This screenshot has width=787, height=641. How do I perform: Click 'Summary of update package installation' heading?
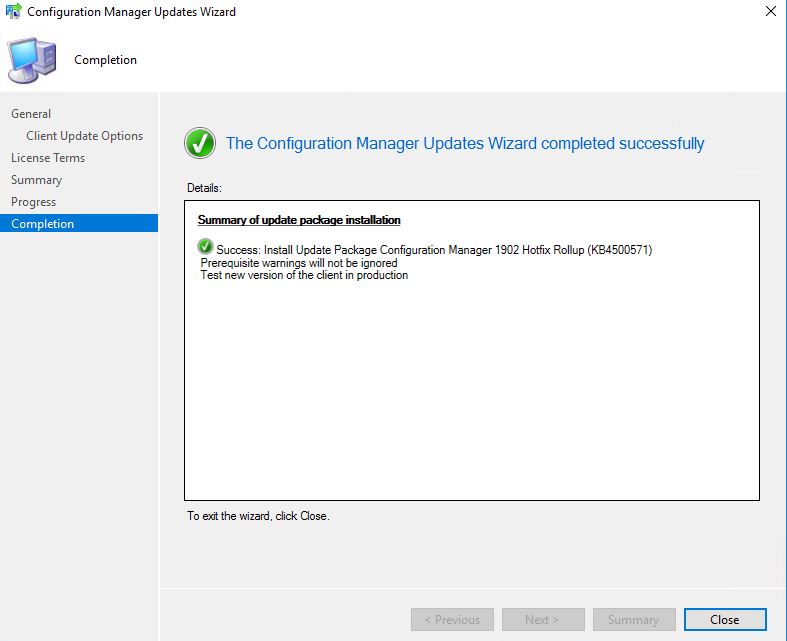(299, 220)
